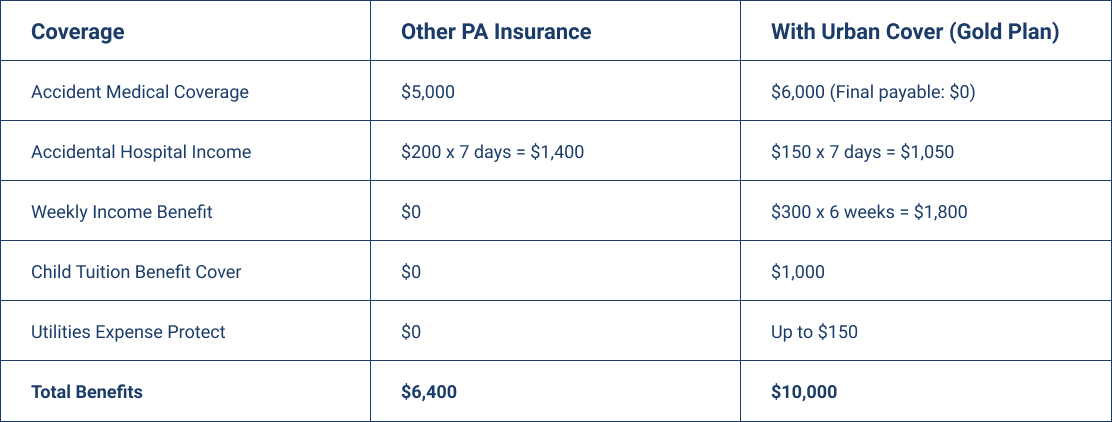Click the $5,000 medical coverage cell
This screenshot has width=1112, height=422.
click(x=428, y=92)
